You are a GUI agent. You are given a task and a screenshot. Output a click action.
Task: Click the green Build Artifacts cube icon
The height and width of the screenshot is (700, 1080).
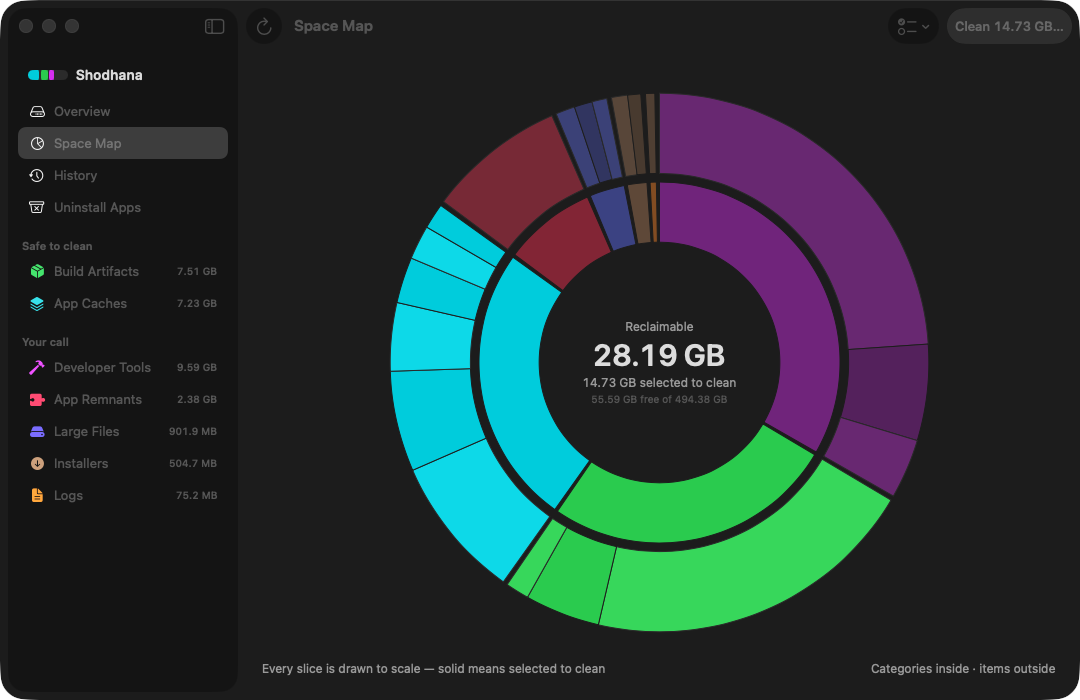pos(37,271)
